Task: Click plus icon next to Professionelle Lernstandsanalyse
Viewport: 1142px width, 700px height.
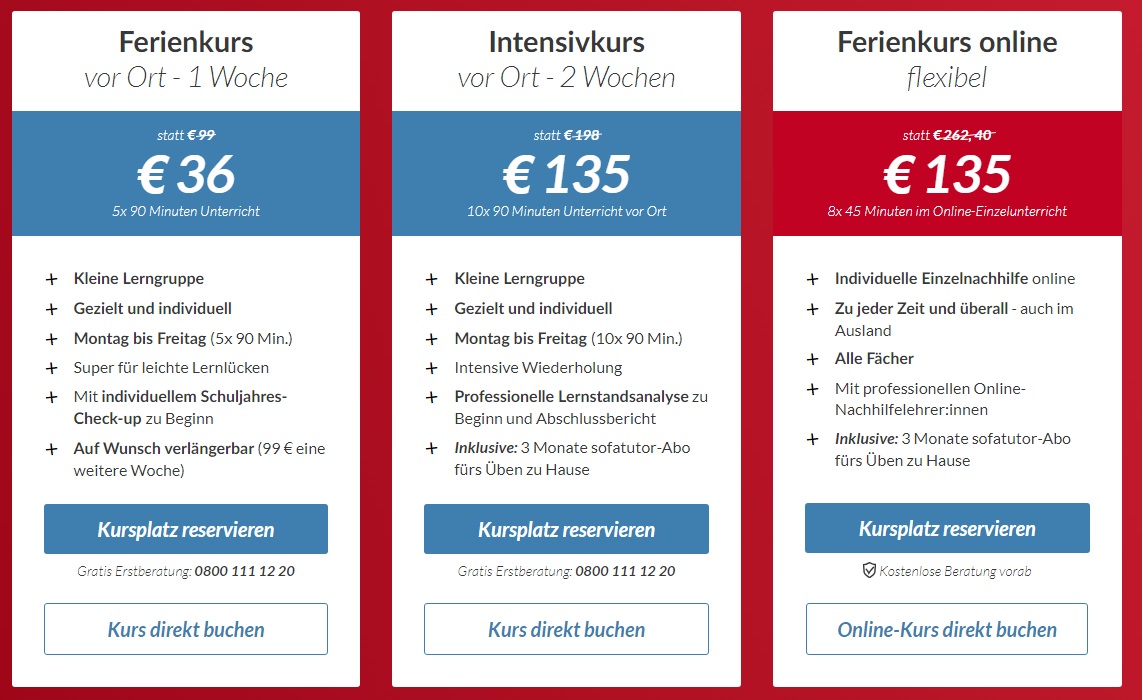Action: click(x=432, y=398)
